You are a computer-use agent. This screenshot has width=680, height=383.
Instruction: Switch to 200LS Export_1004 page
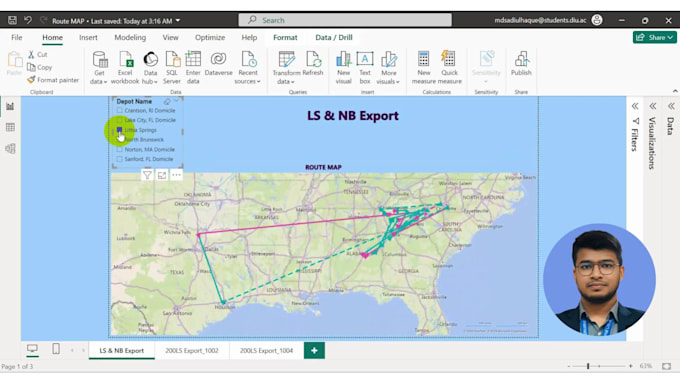click(x=266, y=350)
